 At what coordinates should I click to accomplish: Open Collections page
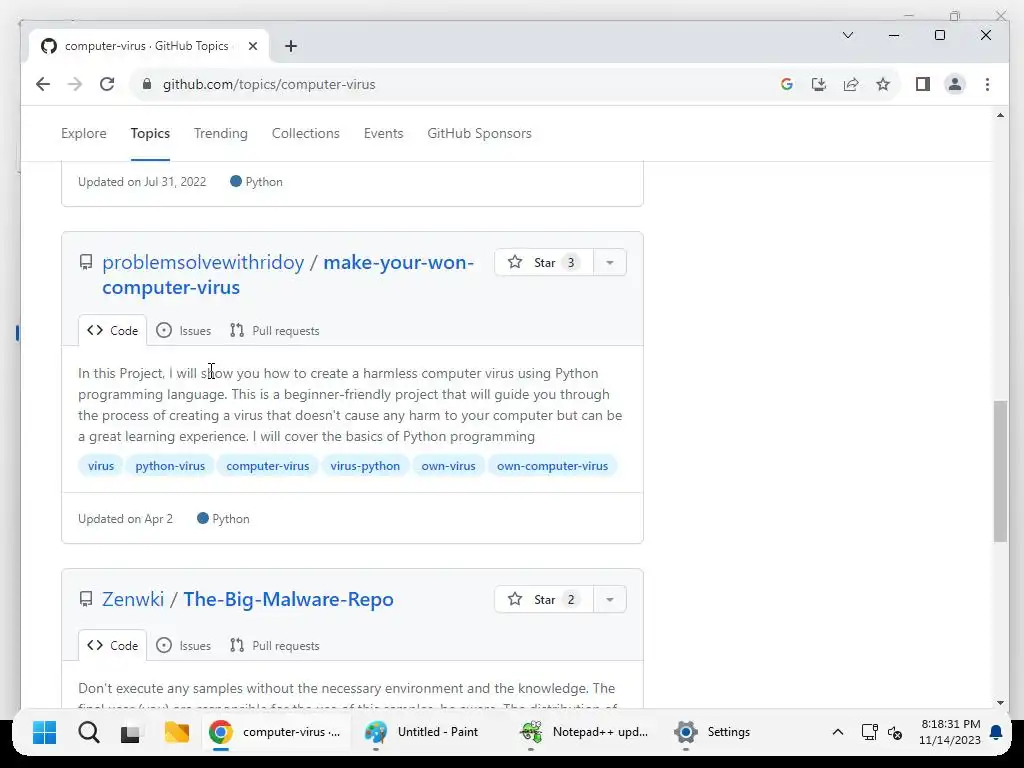click(306, 133)
